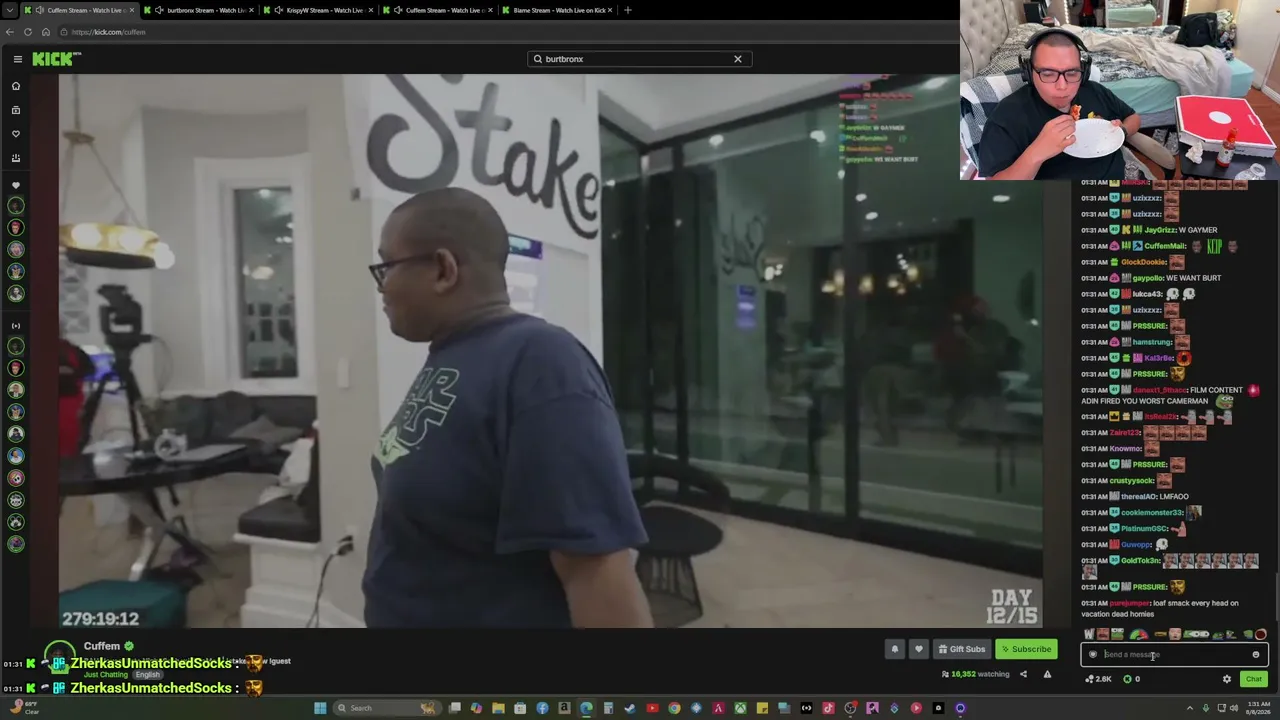This screenshot has width=1280, height=720.
Task: Open Following in the Kick sidebar
Action: point(16,134)
